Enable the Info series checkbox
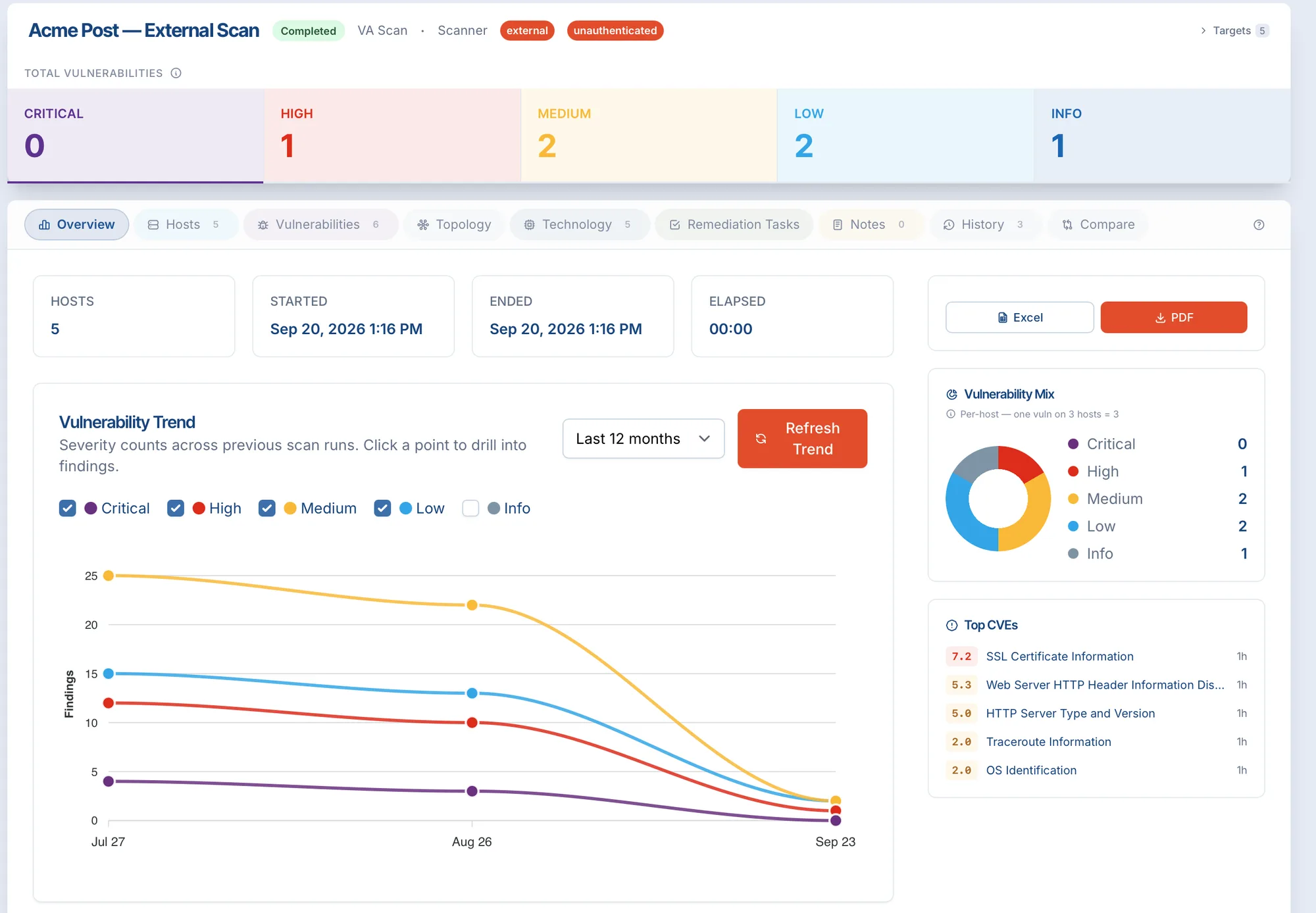Image resolution: width=1316 pixels, height=913 pixels. point(470,508)
